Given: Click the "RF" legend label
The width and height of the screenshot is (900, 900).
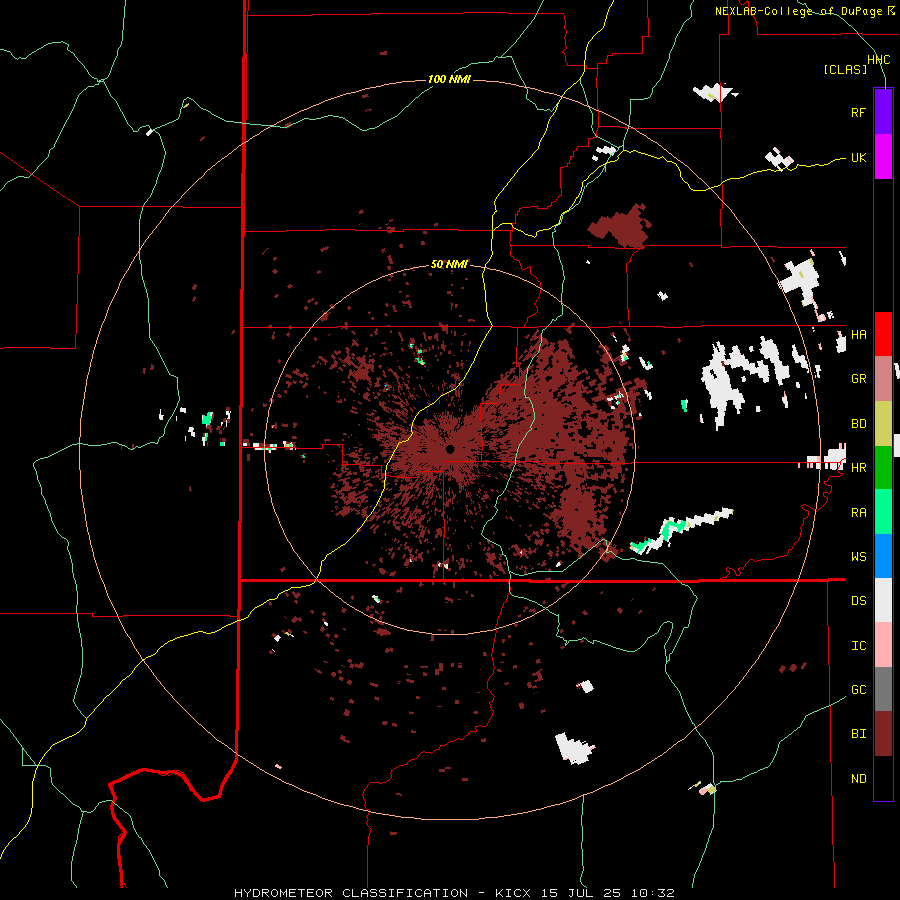Looking at the screenshot, I should tap(858, 112).
